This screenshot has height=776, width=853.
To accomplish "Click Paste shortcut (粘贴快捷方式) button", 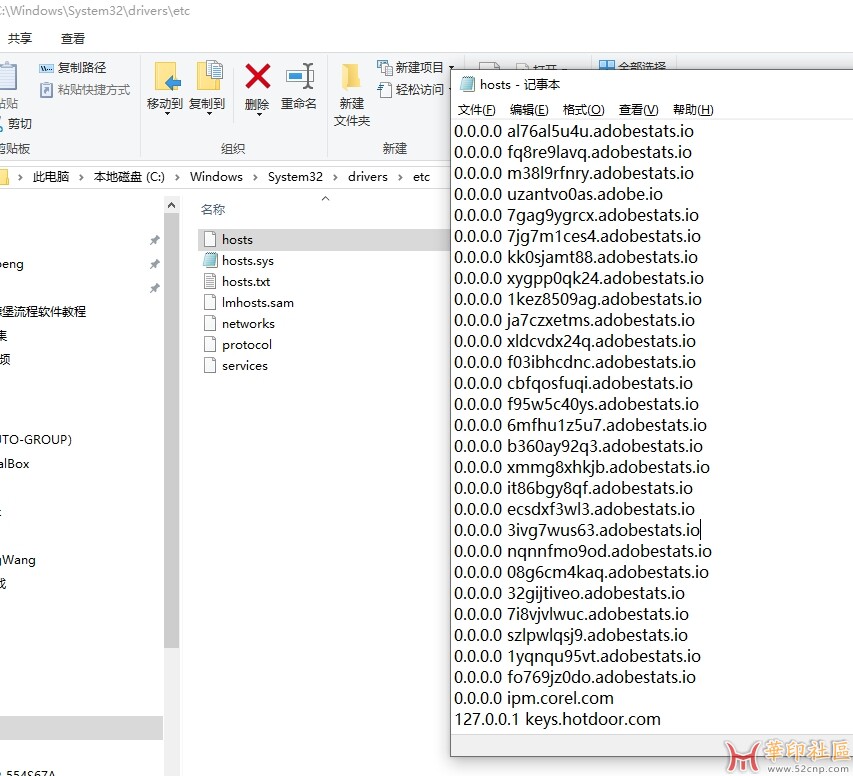I will (x=85, y=90).
